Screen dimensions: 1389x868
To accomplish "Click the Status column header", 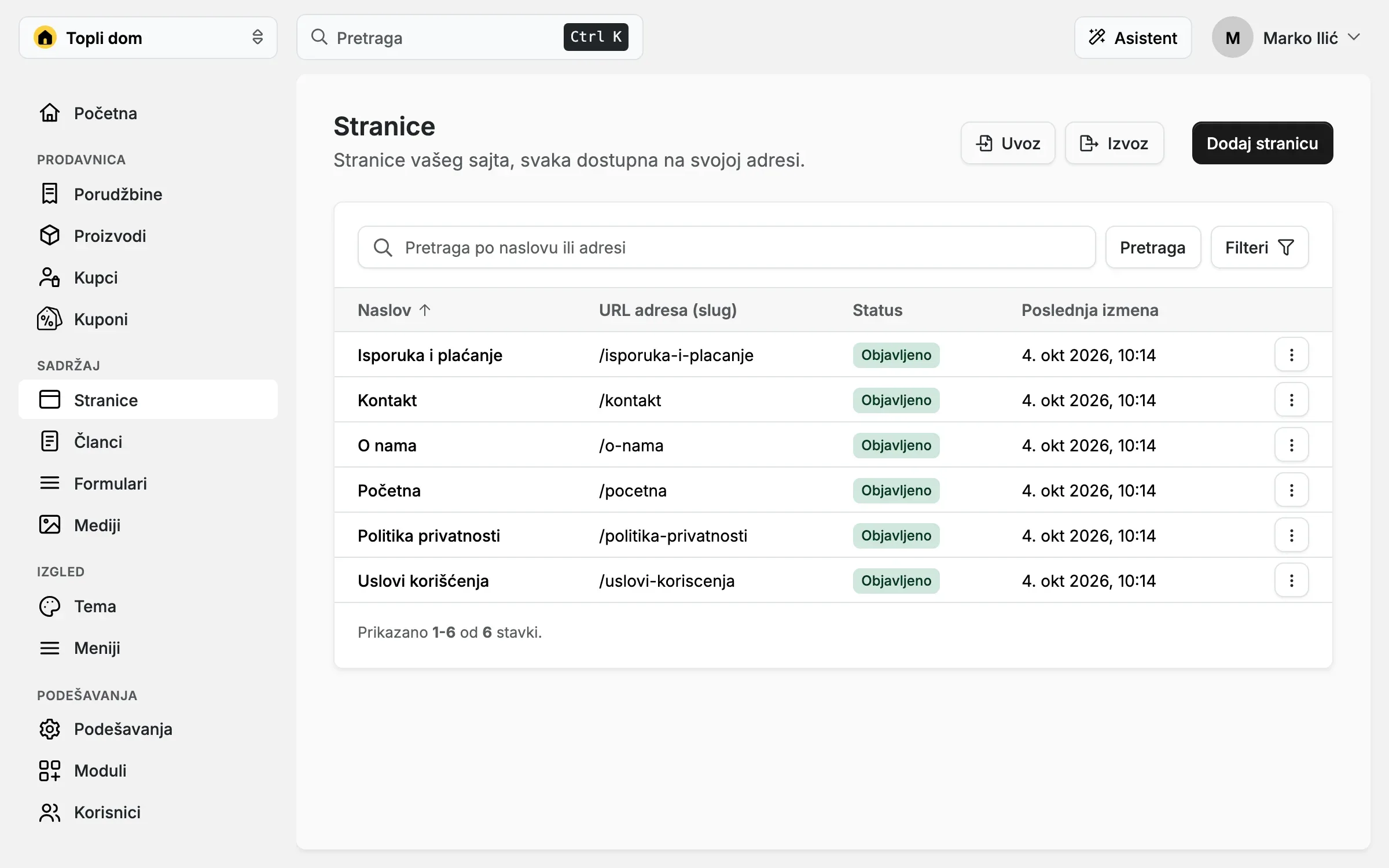I will coord(877,310).
